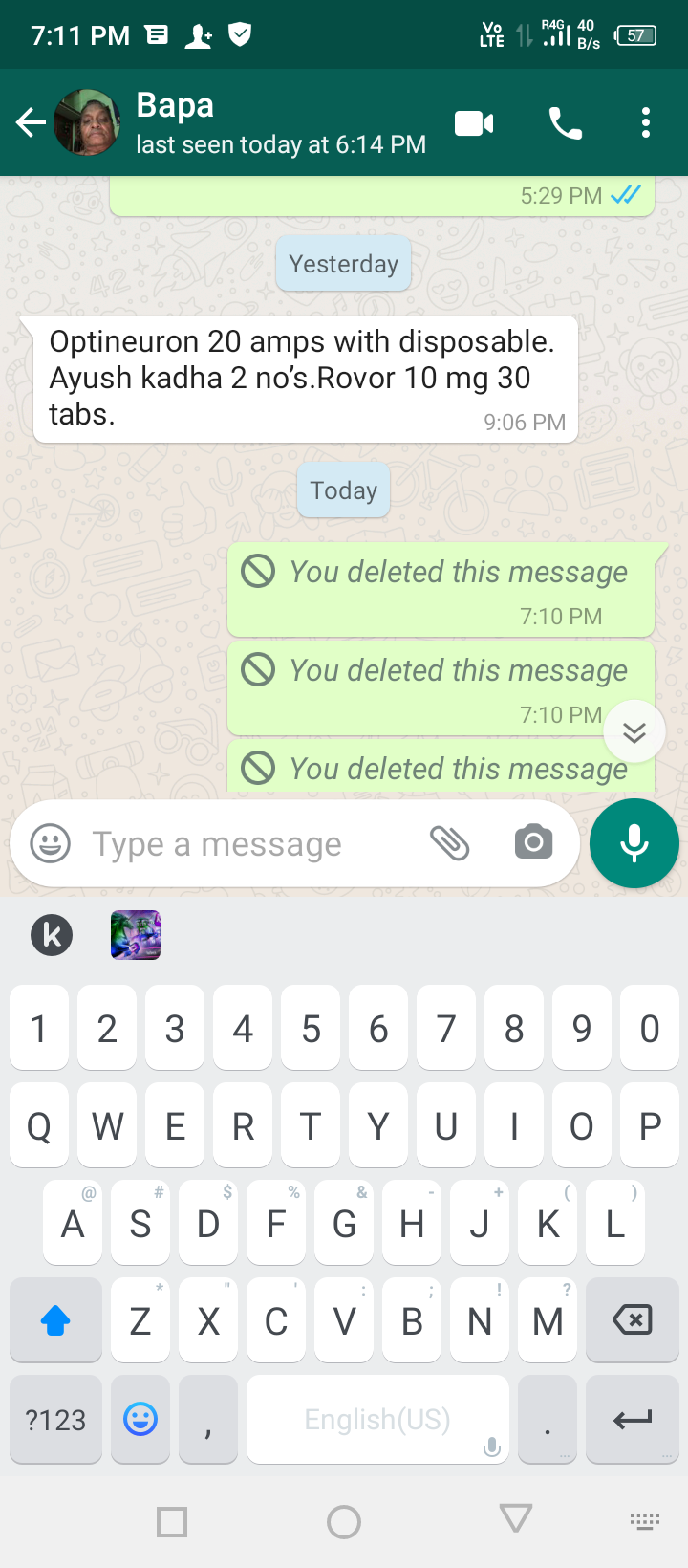Toggle the shift key on keyboard
The height and width of the screenshot is (1568, 688).
(x=55, y=1320)
